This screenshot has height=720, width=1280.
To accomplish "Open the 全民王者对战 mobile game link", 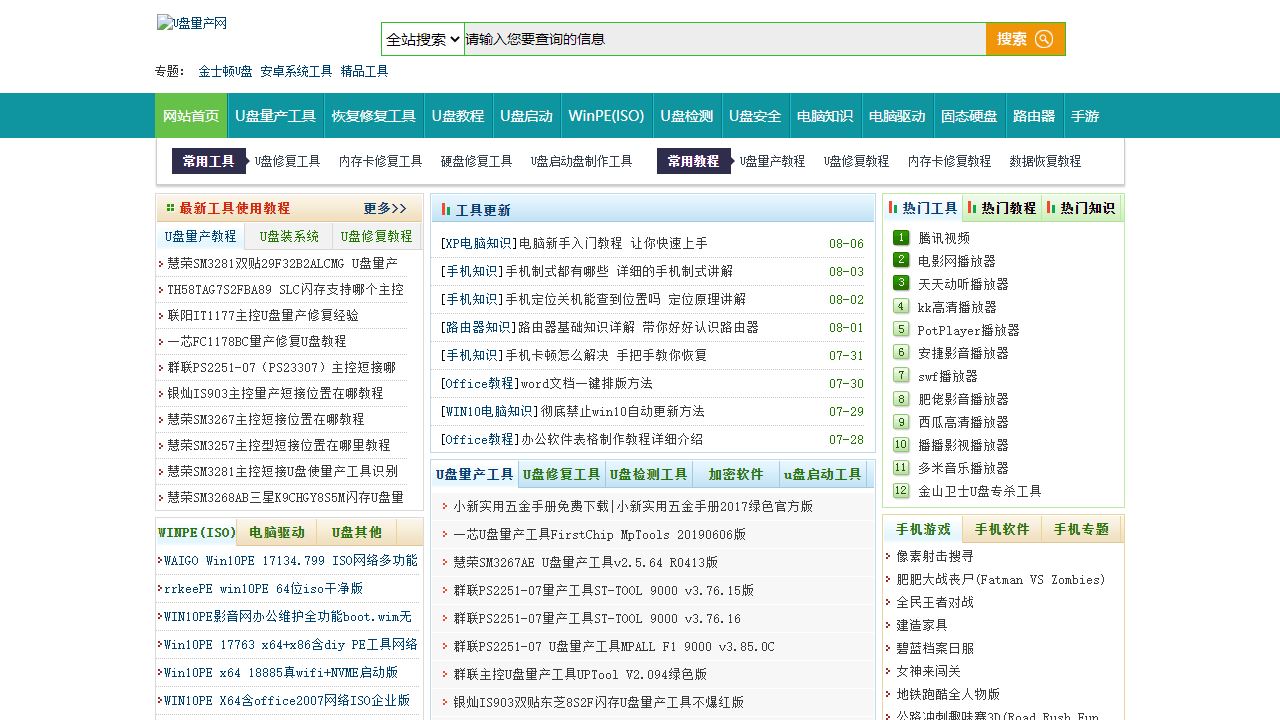I will [934, 602].
